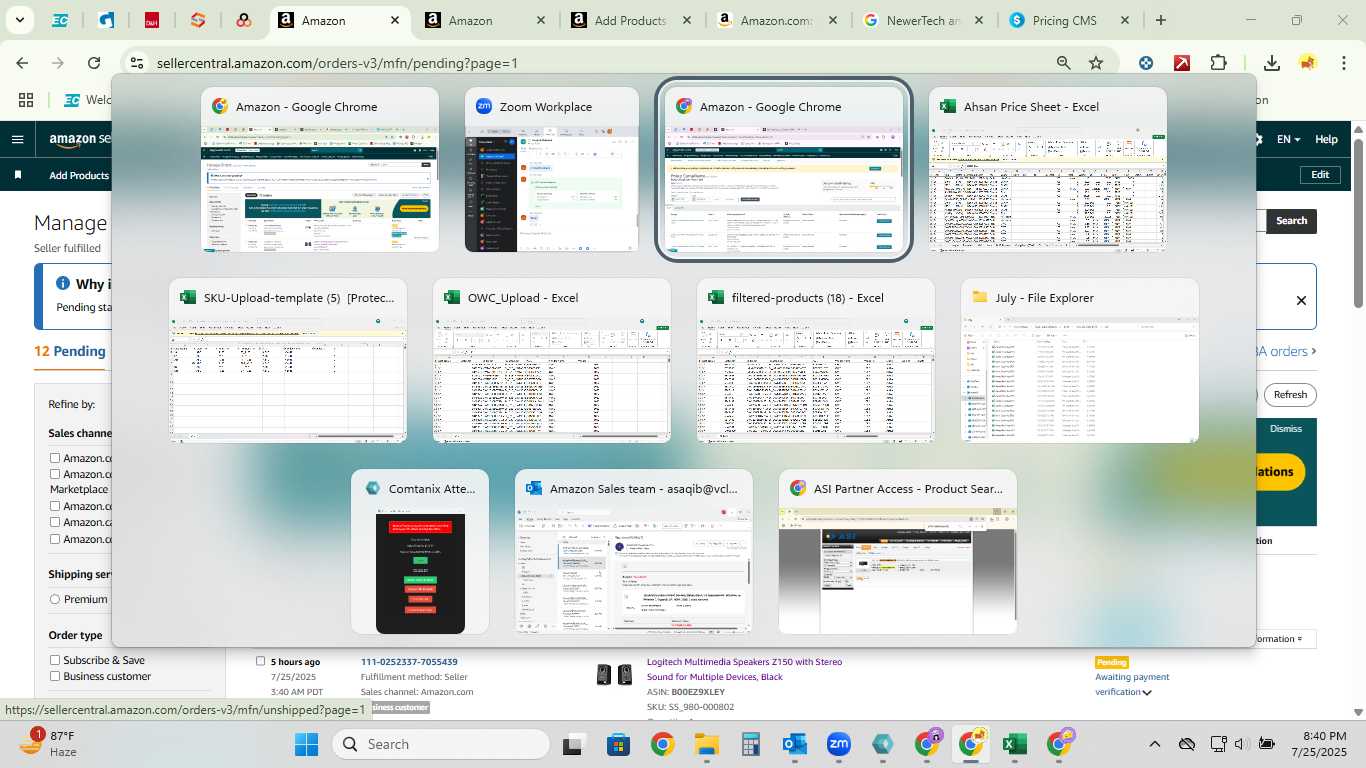Switch to Zoom Workplace window thumbnail
The image size is (1366, 768).
(x=552, y=170)
